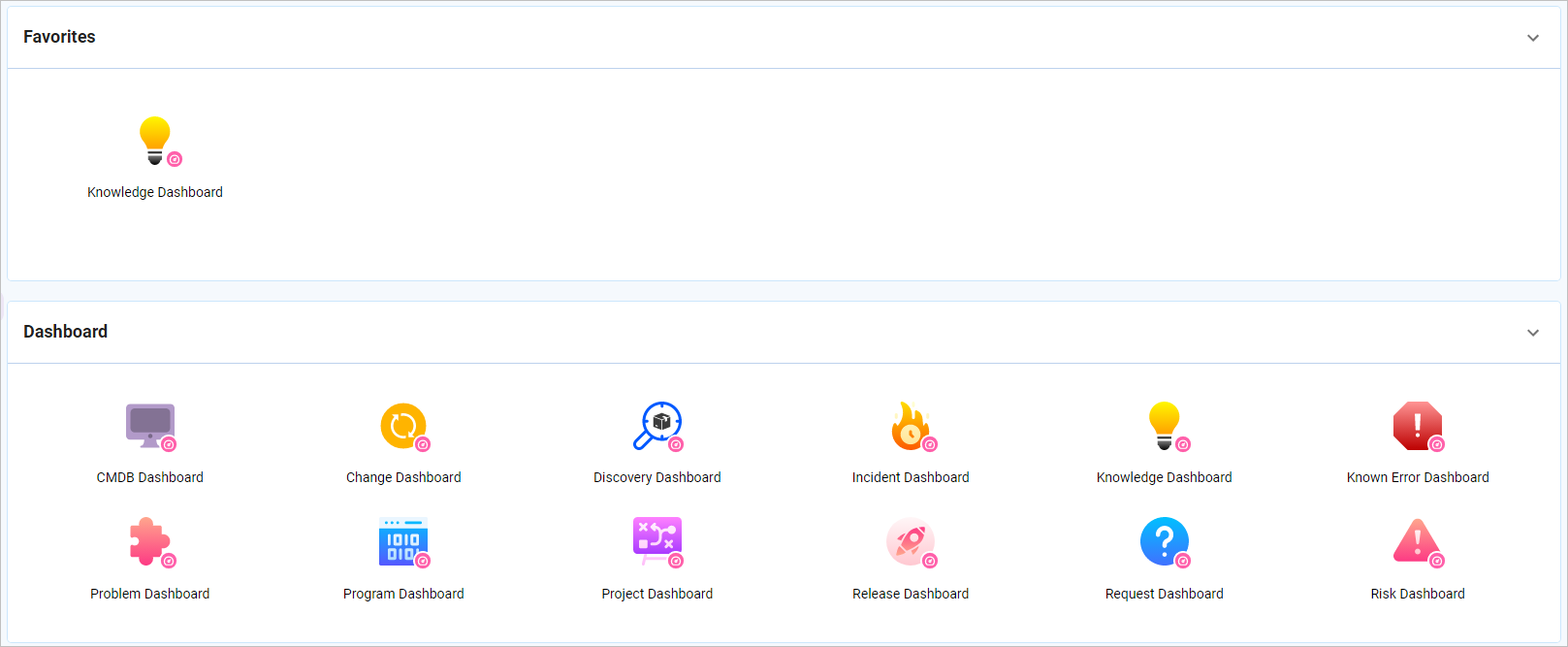This screenshot has width=1568, height=647.
Task: Open the Discovery Dashboard magnifier icon
Action: pyautogui.click(x=657, y=426)
